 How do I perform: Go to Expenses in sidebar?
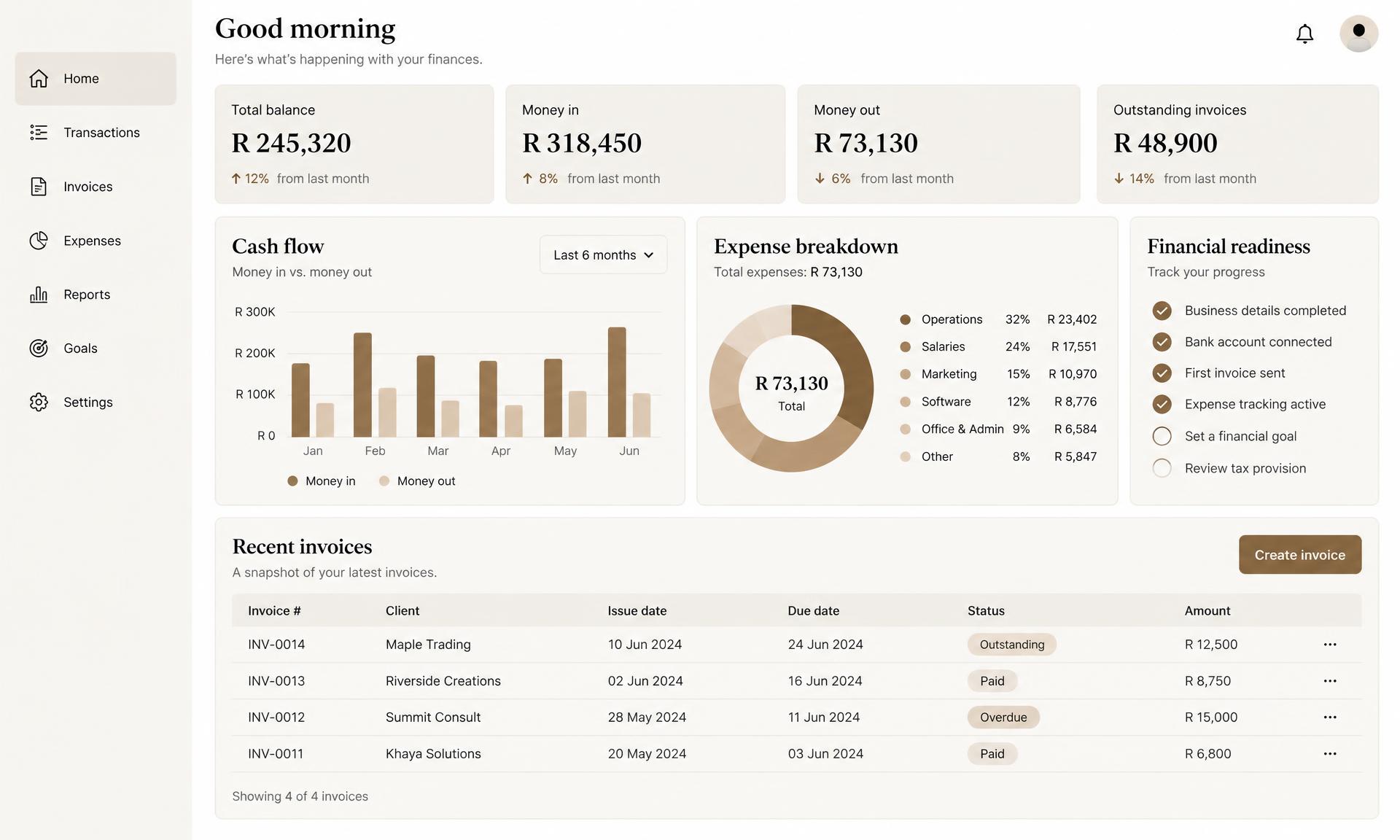tap(96, 240)
